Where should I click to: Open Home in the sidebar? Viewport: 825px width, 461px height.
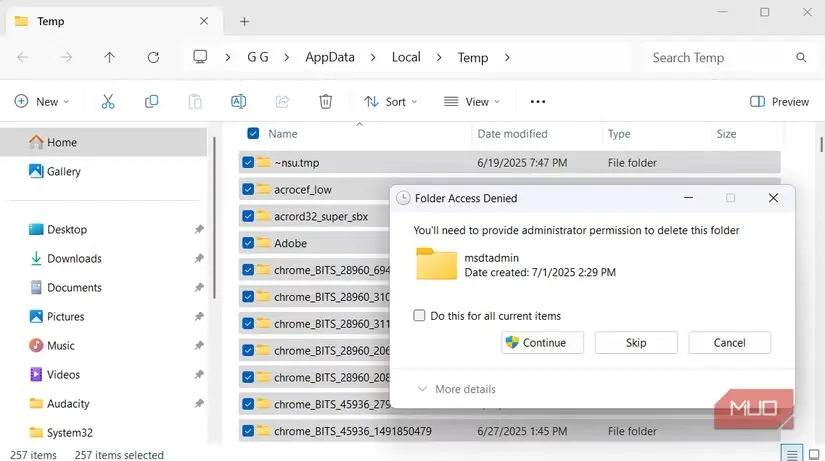click(x=104, y=142)
